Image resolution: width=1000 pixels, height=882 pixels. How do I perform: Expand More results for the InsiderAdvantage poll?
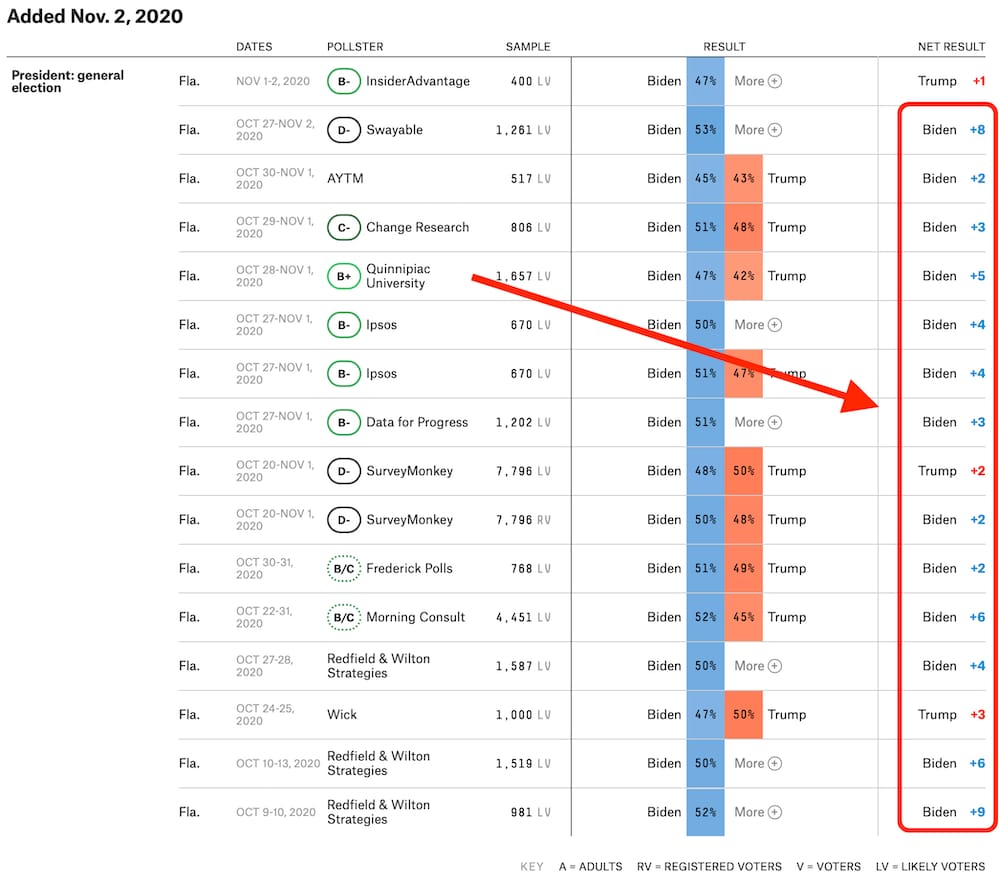click(x=758, y=81)
